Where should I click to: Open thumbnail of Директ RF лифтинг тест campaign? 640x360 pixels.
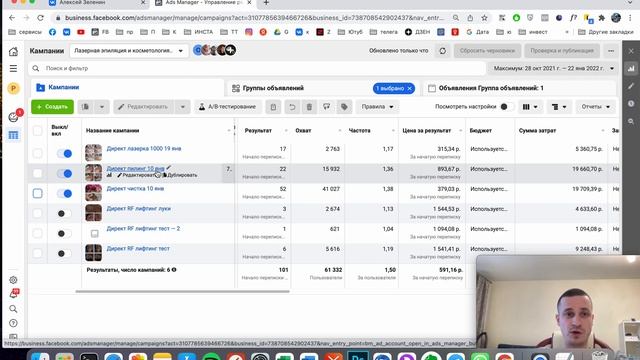click(x=93, y=253)
